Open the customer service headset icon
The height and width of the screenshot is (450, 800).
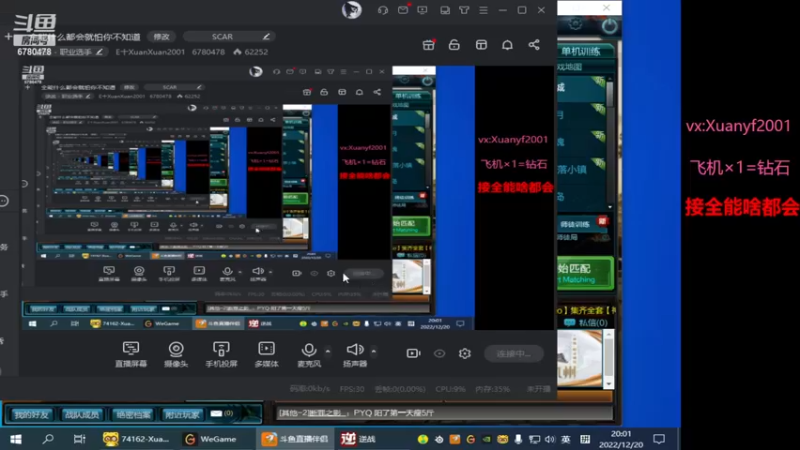383,10
